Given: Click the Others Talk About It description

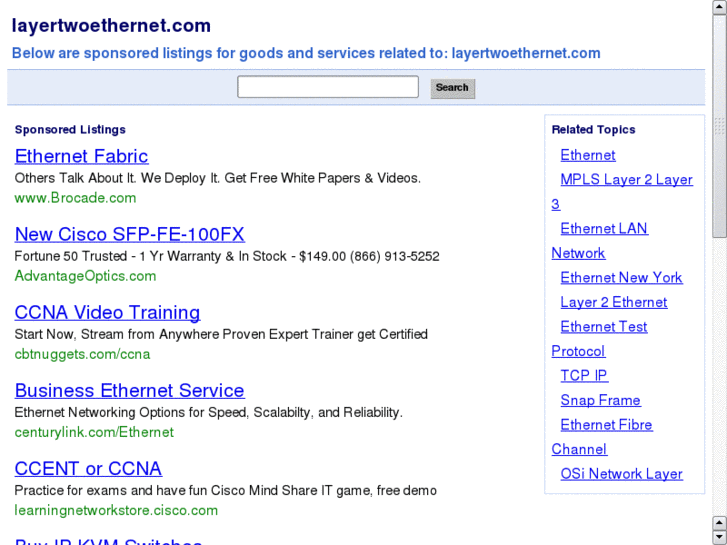Looking at the screenshot, I should click(x=217, y=178).
